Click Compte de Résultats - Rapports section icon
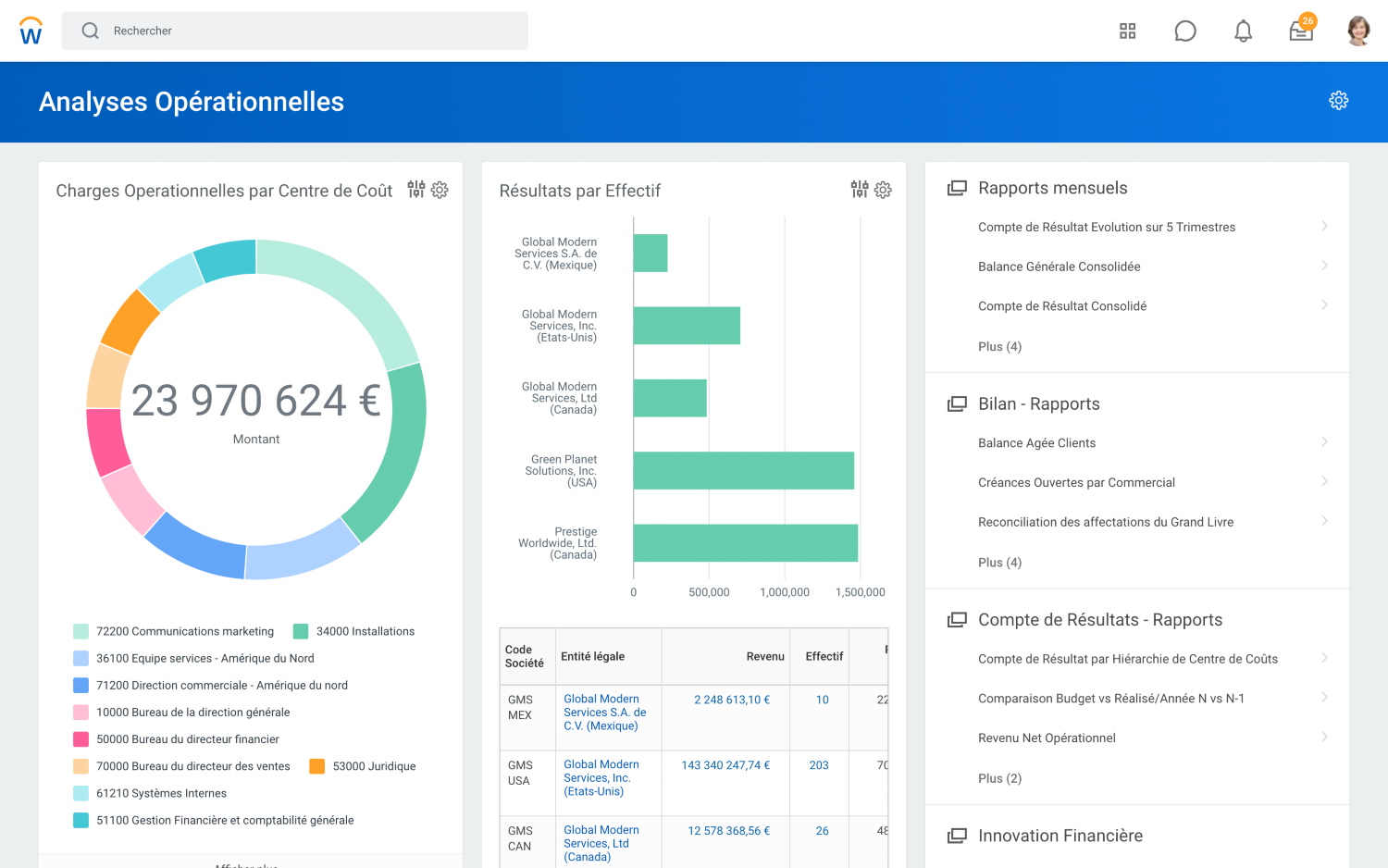Screen dimensions: 1388x868 [957, 619]
